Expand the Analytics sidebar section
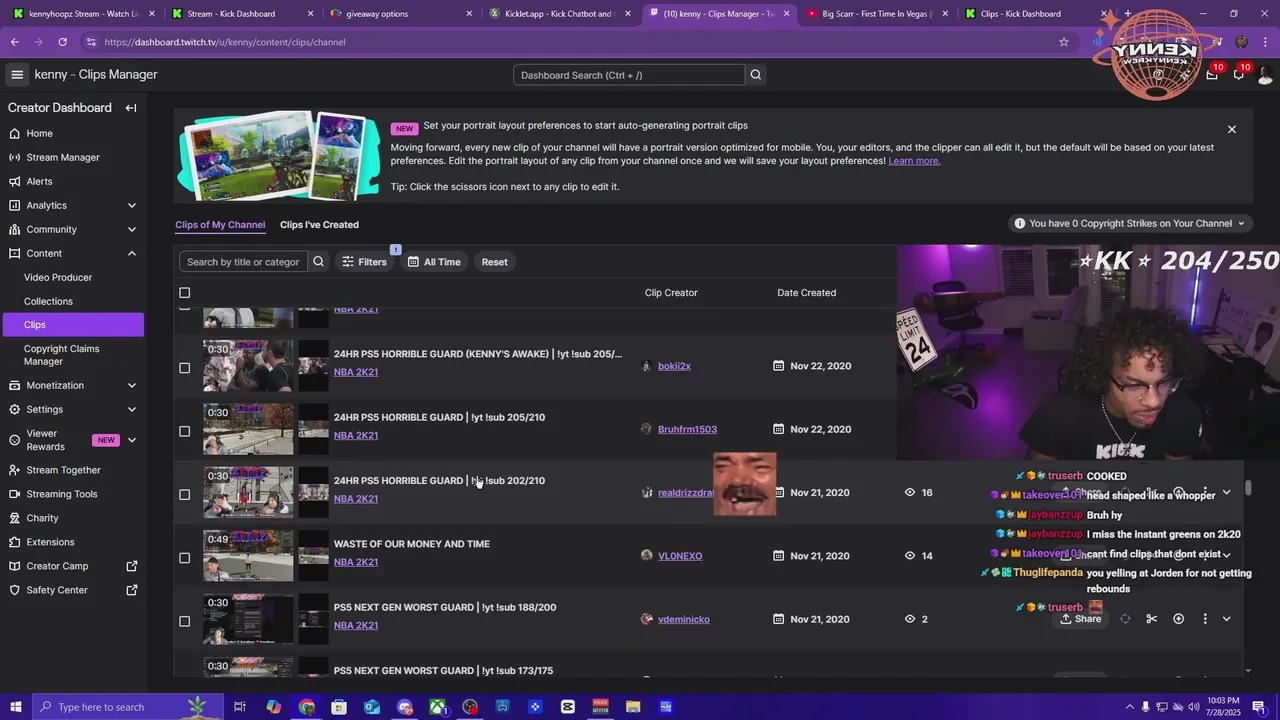This screenshot has height=720, width=1280. tap(131, 205)
